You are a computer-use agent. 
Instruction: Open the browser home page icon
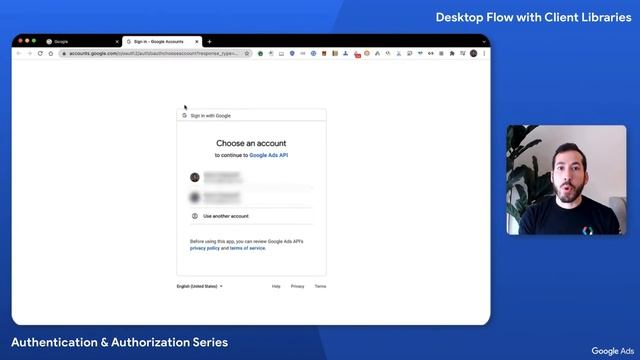[x=51, y=53]
